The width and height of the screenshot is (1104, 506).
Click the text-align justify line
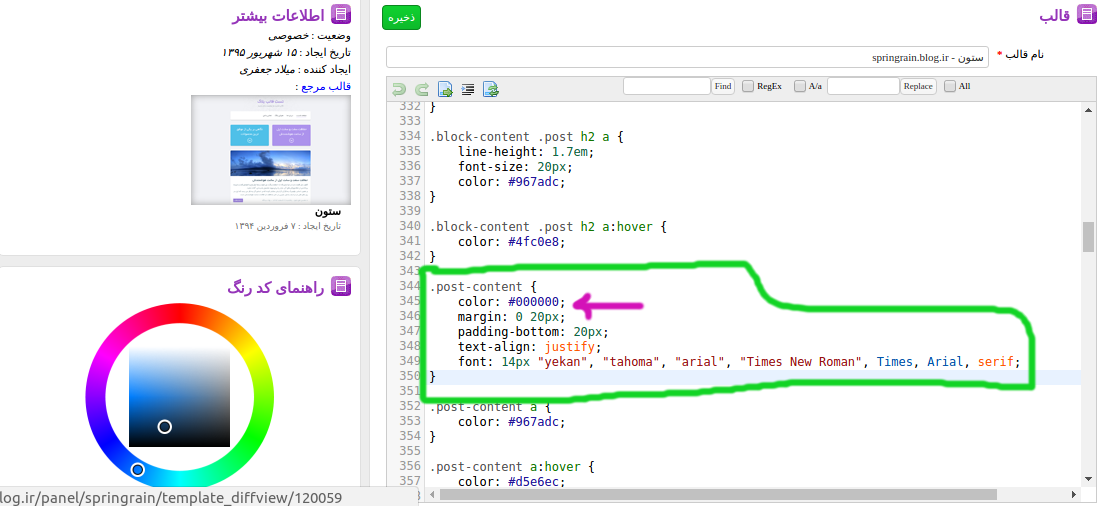pyautogui.click(x=529, y=347)
